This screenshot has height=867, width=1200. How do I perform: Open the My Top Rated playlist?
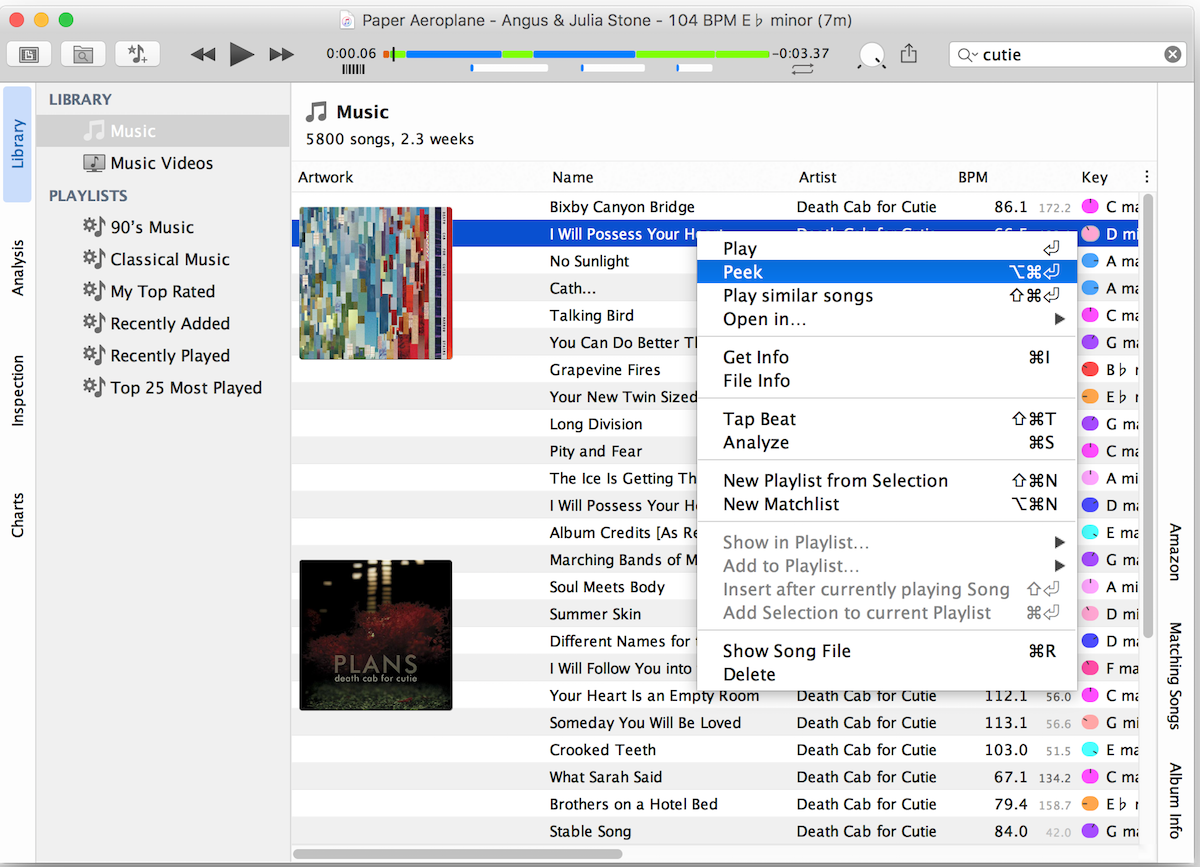pos(163,291)
